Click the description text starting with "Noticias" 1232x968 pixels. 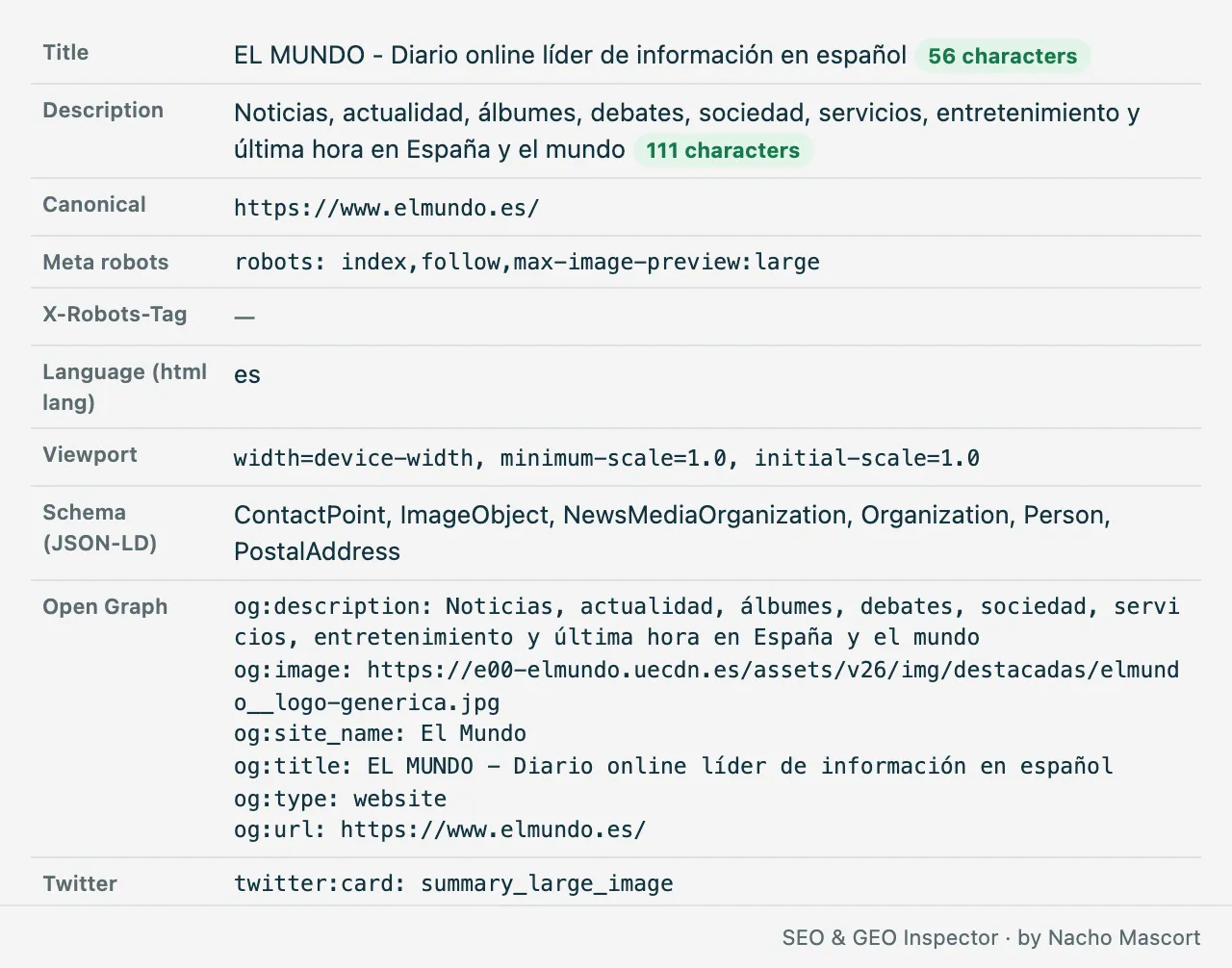tap(686, 131)
